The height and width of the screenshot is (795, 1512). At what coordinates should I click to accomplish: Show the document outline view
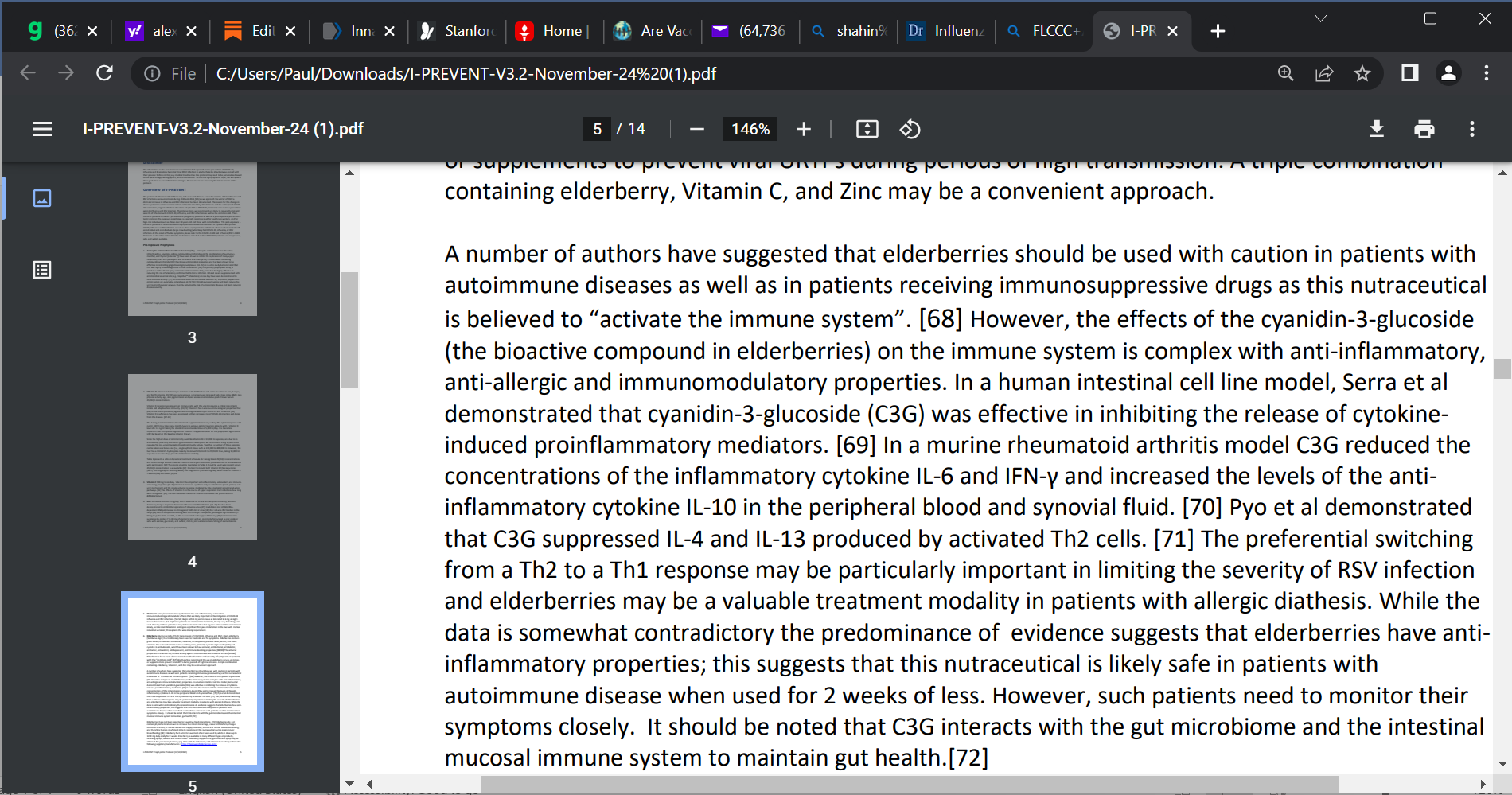pyautogui.click(x=42, y=270)
